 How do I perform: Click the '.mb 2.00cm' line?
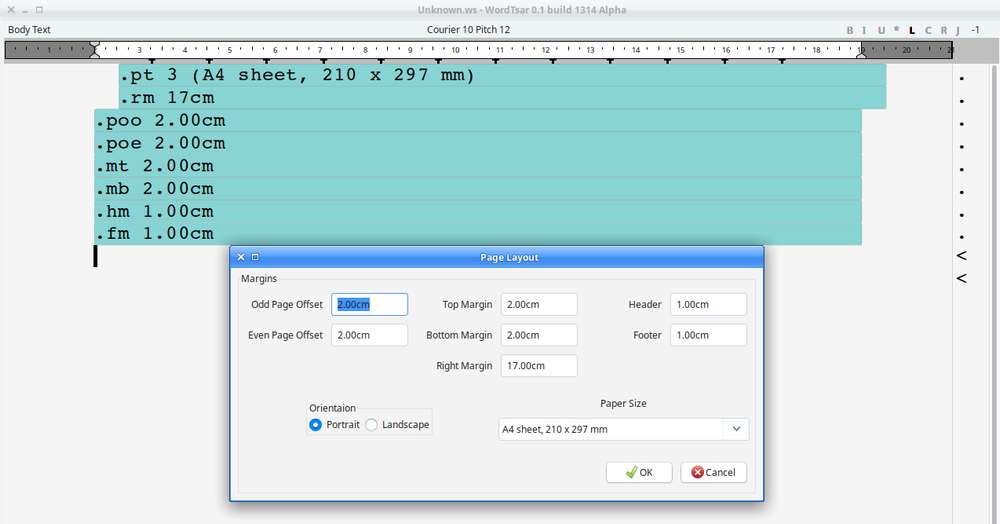pos(478,189)
